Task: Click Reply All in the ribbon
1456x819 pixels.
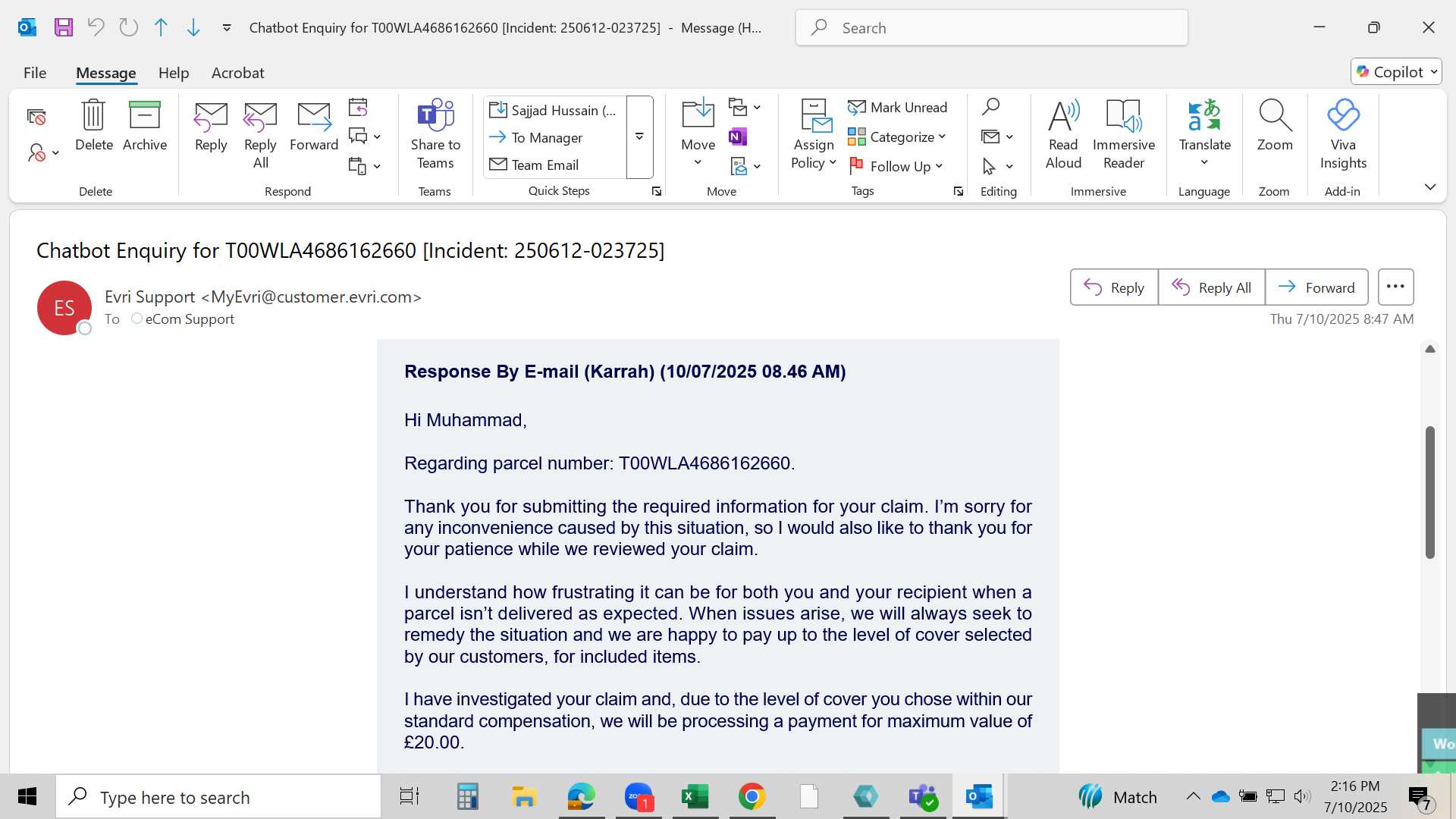Action: point(260,135)
